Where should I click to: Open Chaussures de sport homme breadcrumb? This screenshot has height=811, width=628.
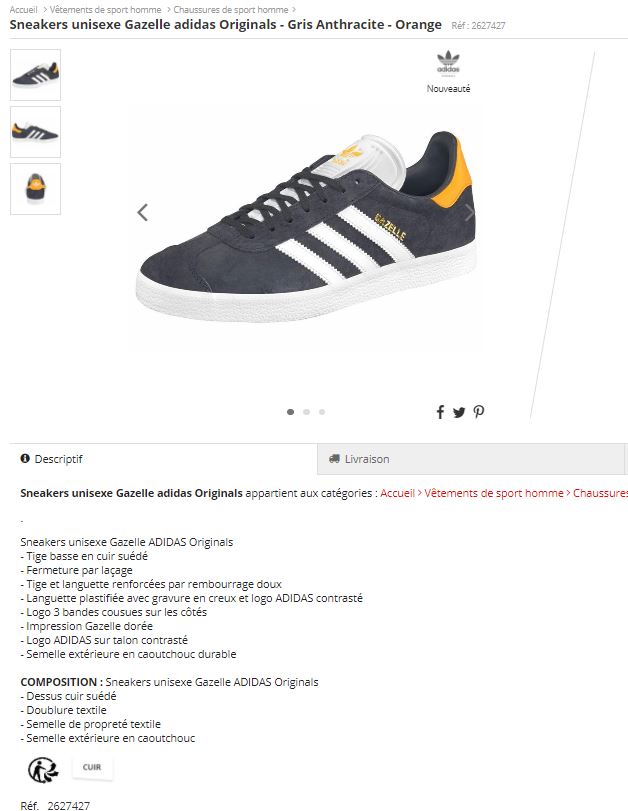(x=231, y=9)
